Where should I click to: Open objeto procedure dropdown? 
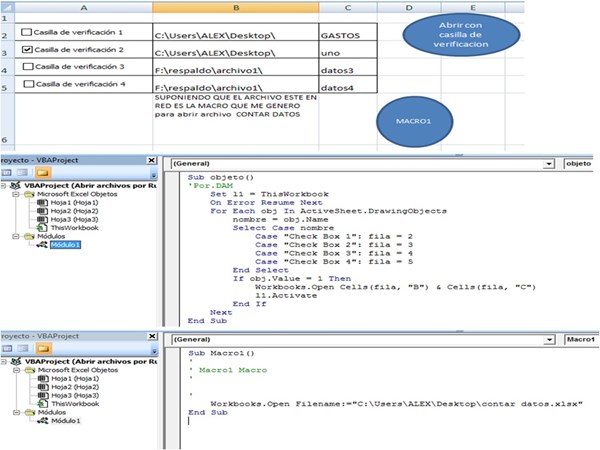pos(578,164)
